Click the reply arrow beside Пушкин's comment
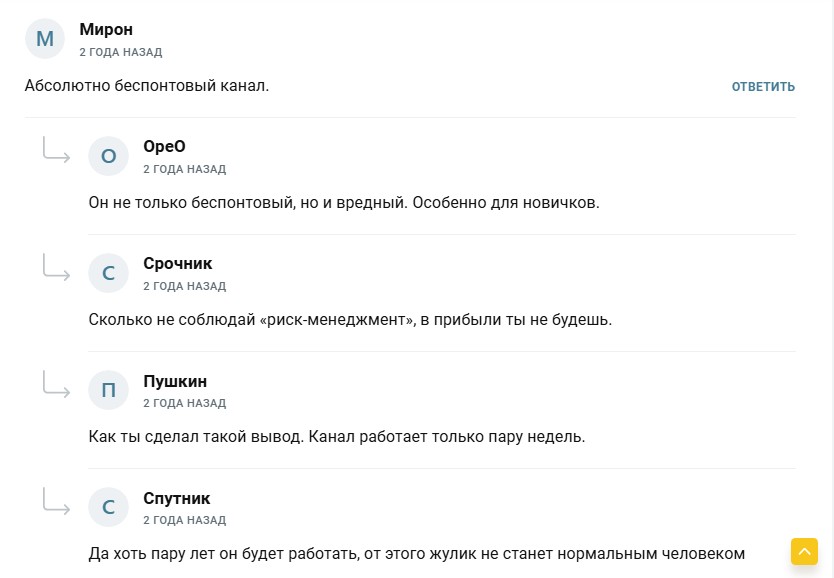This screenshot has width=834, height=578. pyautogui.click(x=56, y=383)
